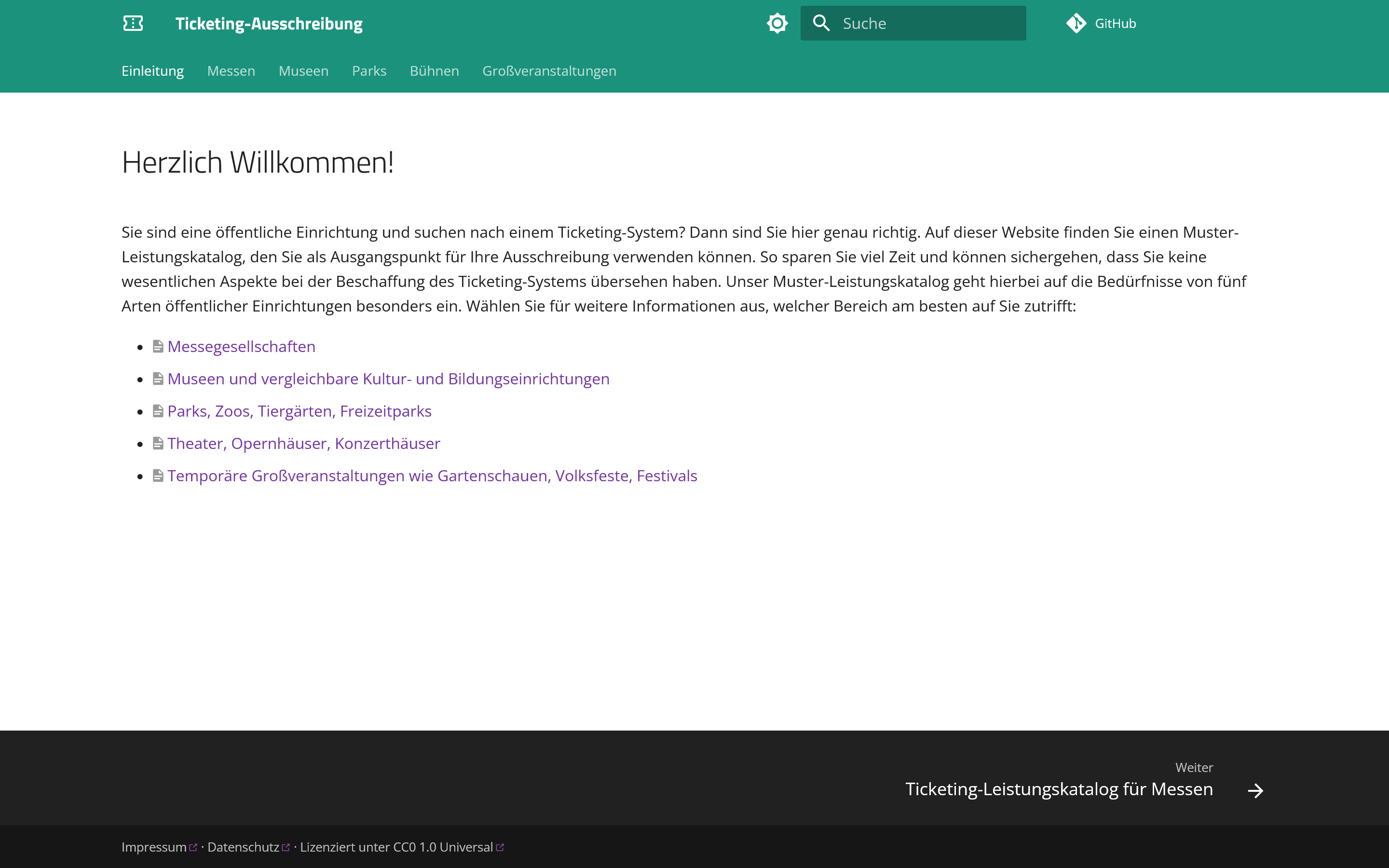The width and height of the screenshot is (1389, 868).
Task: Click the Herzlich Willkommen! heading
Action: pos(258,163)
